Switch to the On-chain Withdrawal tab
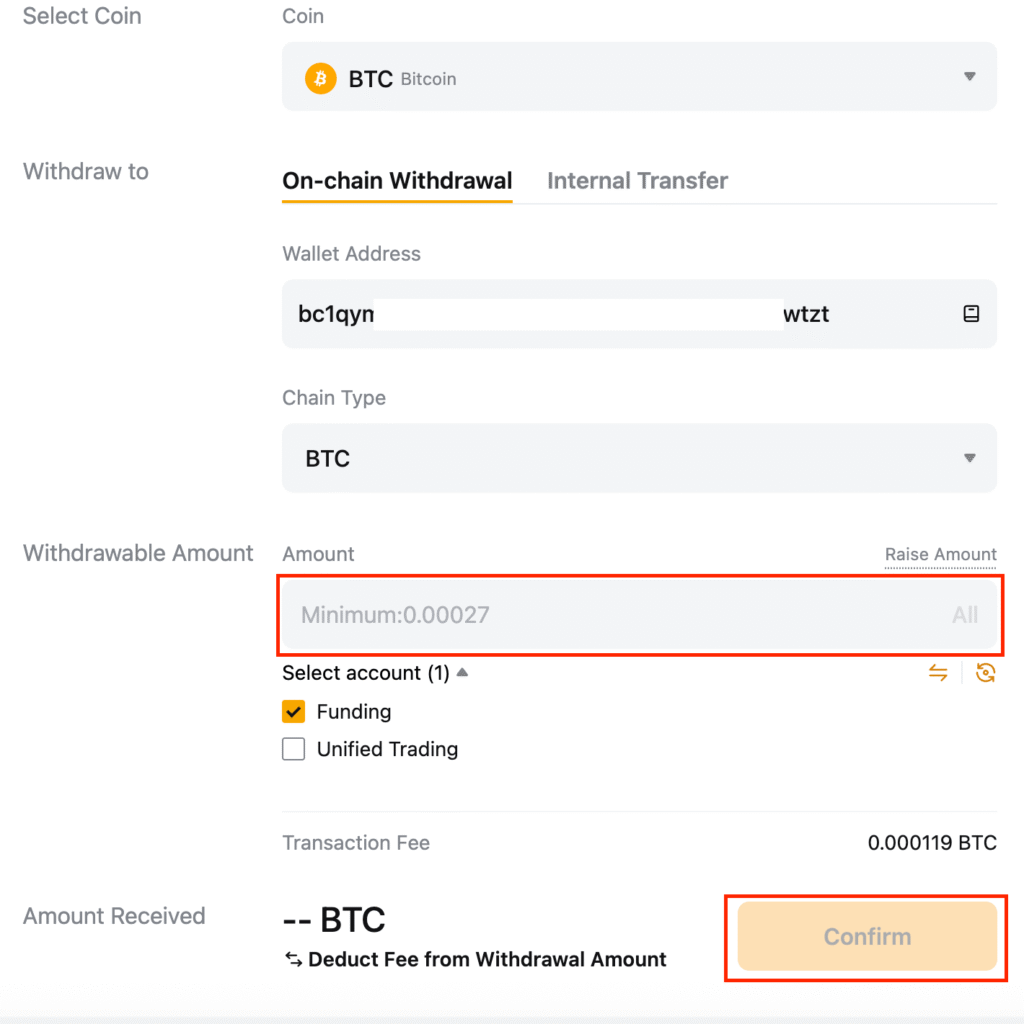 coord(397,181)
